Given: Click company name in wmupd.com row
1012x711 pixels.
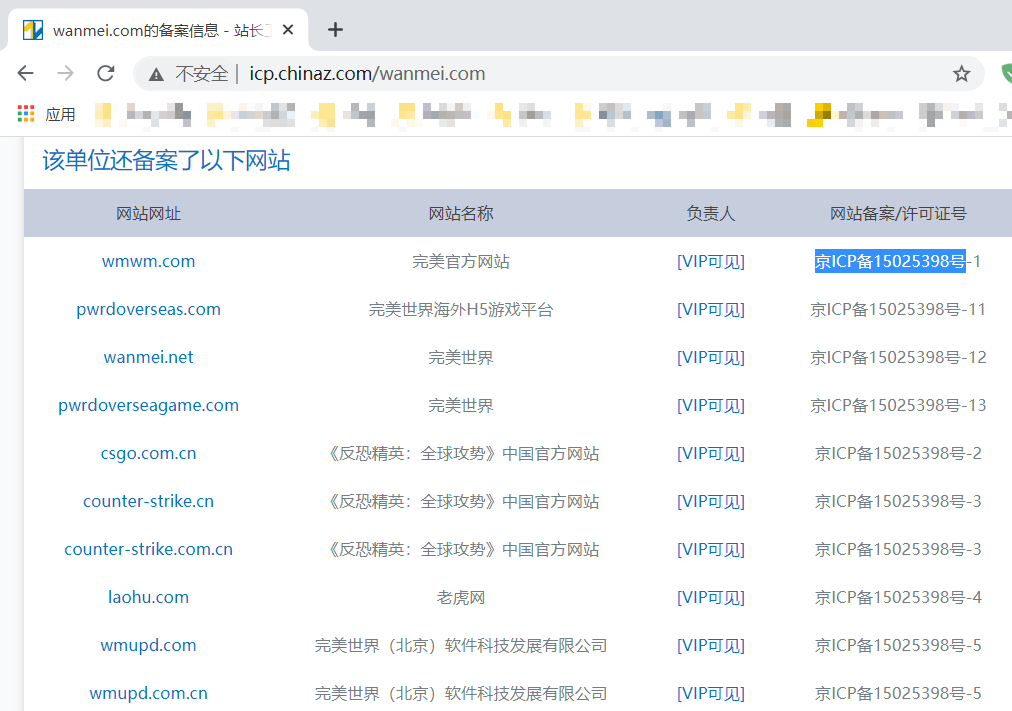Looking at the screenshot, I should click(x=461, y=645).
